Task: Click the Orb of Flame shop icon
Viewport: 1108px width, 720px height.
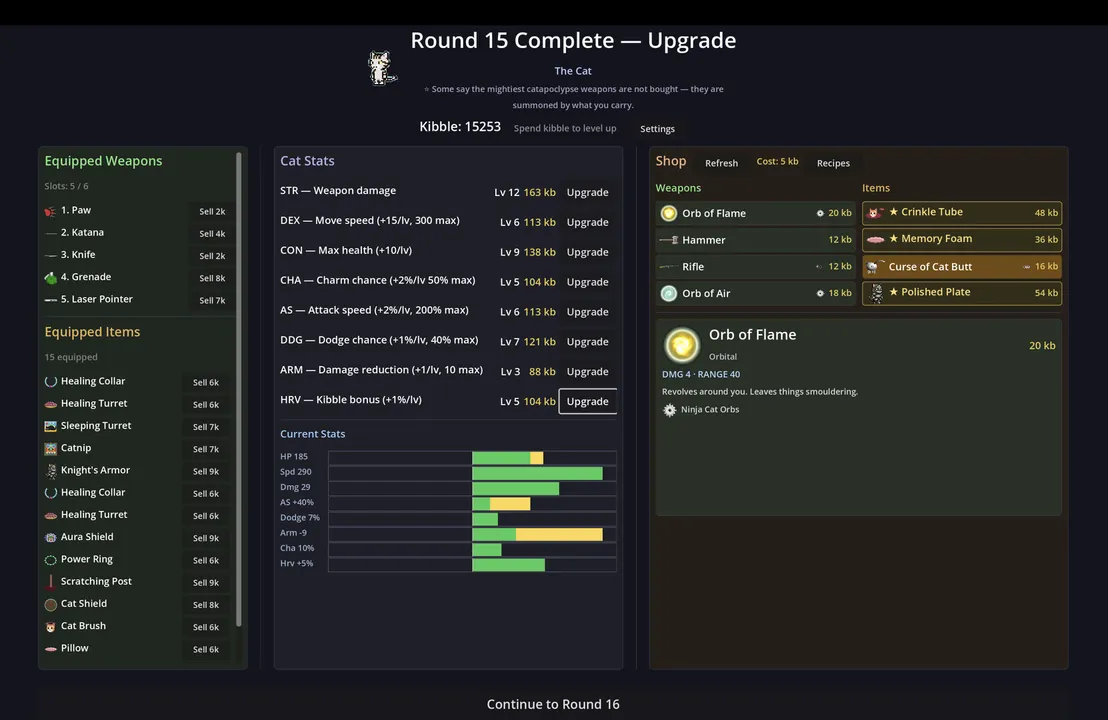Action: [x=668, y=213]
